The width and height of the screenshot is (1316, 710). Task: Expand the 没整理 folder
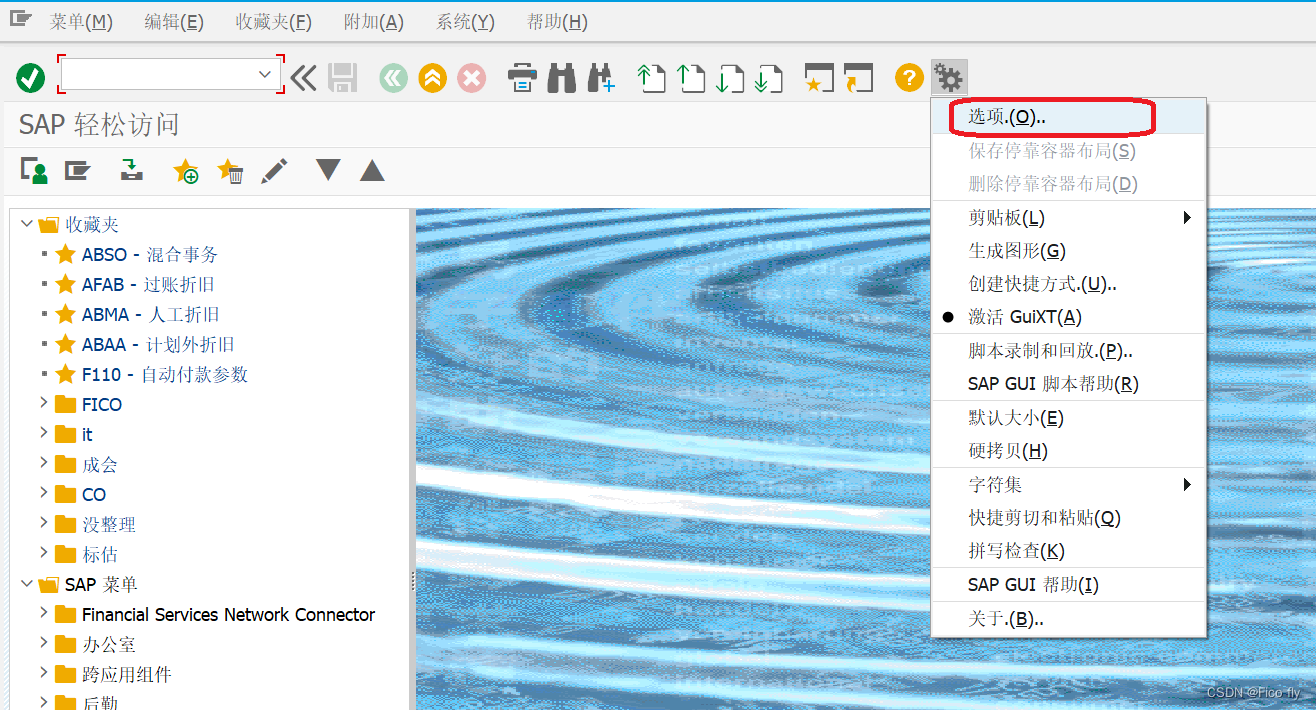(x=43, y=523)
